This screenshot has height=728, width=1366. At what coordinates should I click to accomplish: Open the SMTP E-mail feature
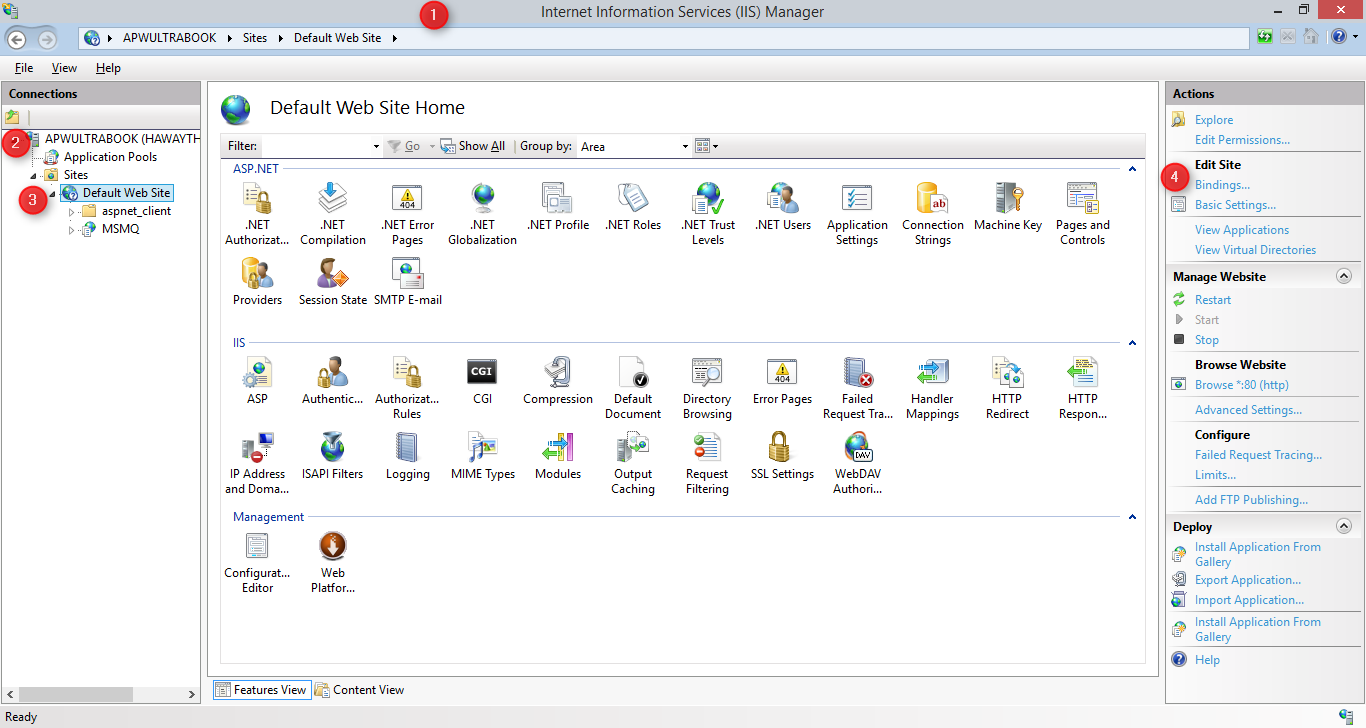tap(407, 282)
